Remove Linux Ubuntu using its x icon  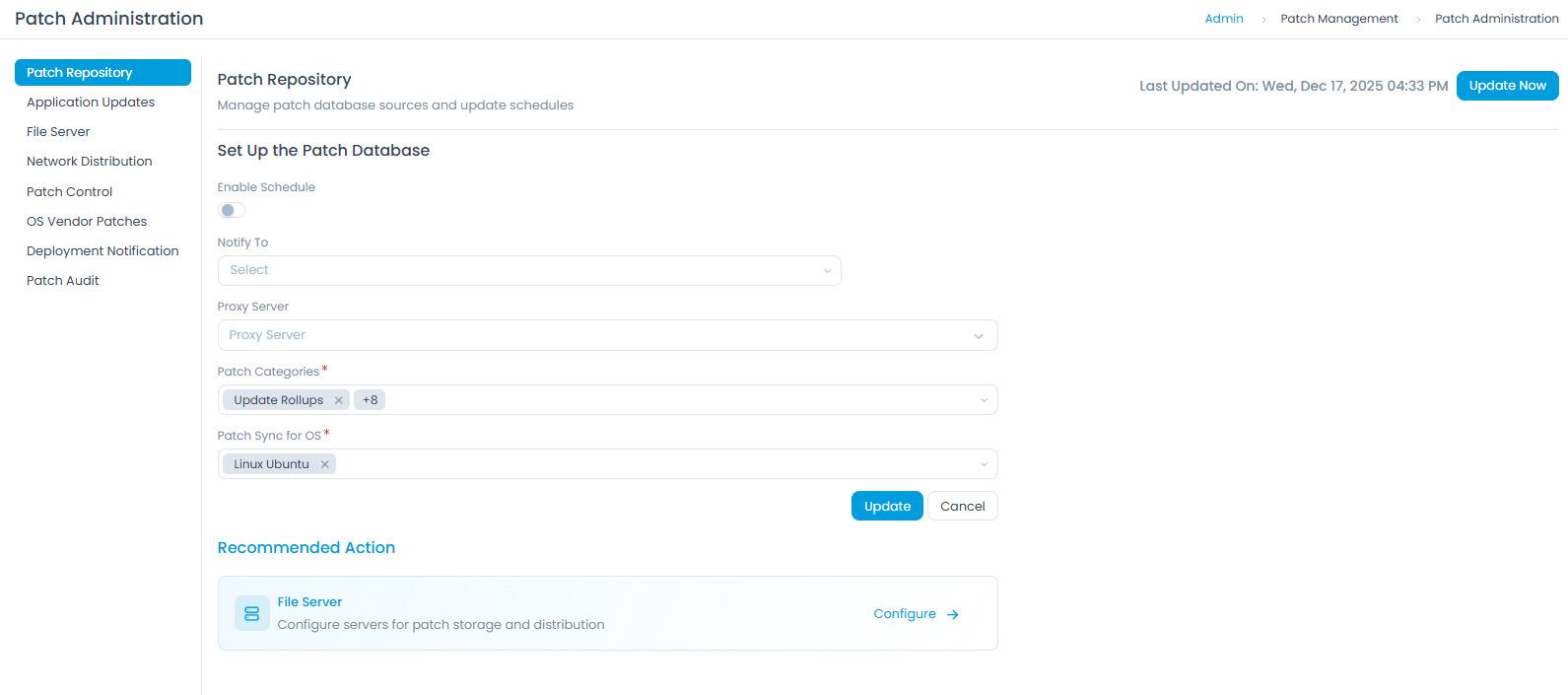click(x=324, y=463)
